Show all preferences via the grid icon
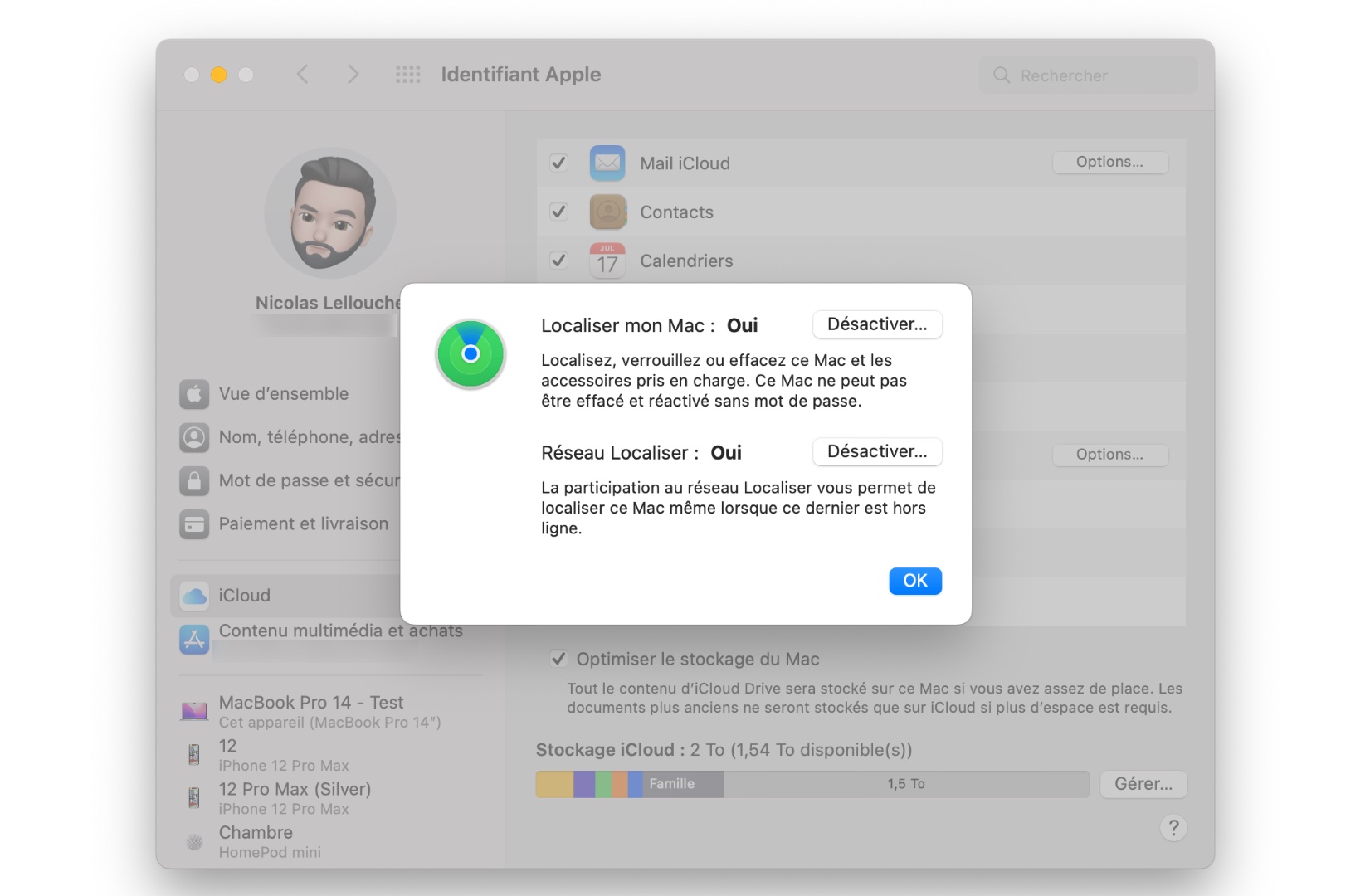The image size is (1370, 896). click(407, 75)
